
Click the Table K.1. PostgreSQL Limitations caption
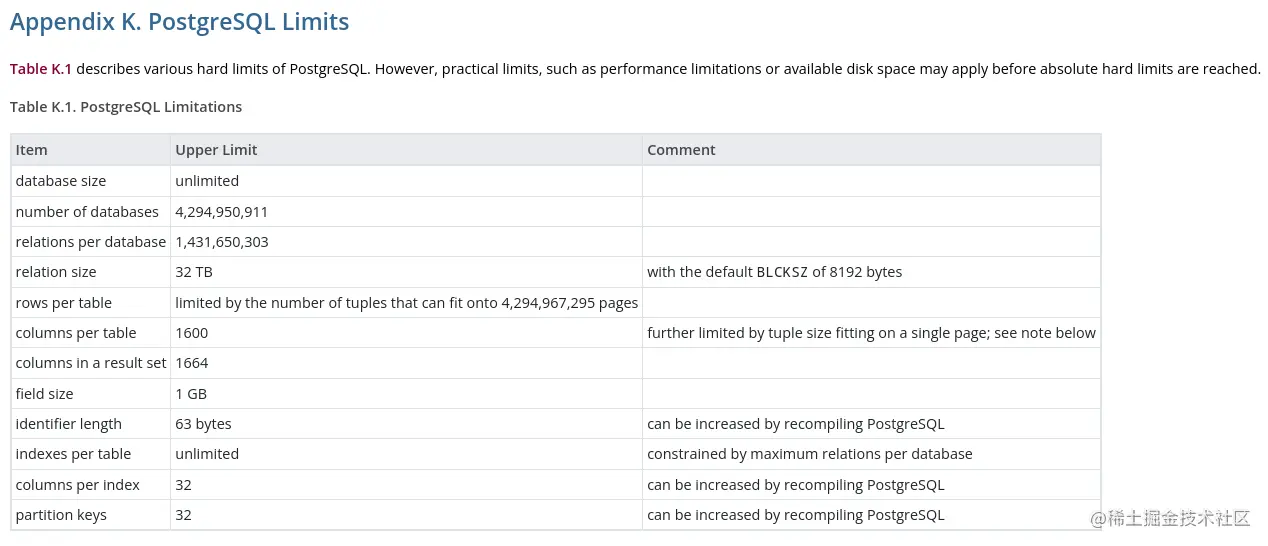pyautogui.click(x=126, y=107)
